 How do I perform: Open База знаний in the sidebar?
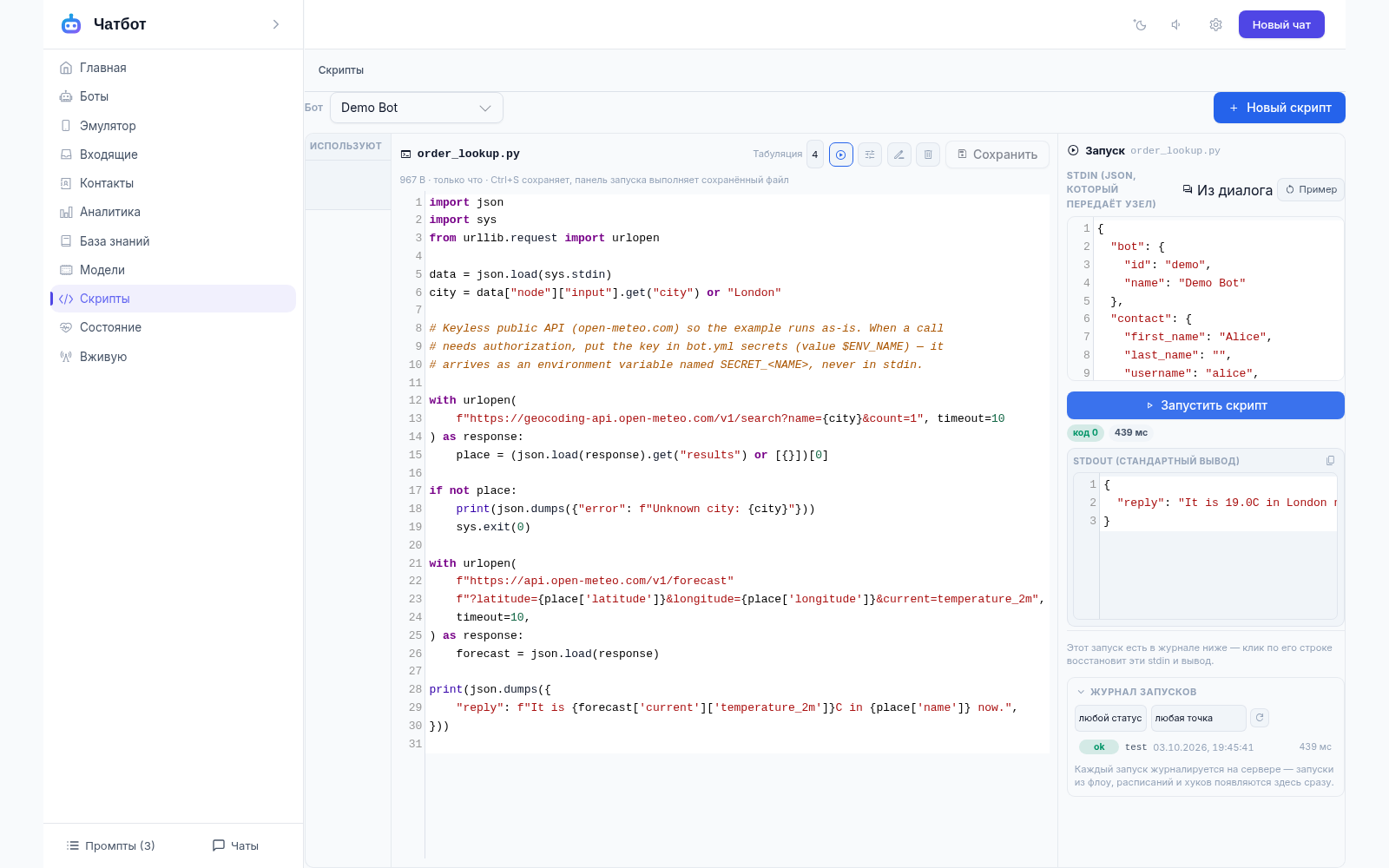point(173,241)
